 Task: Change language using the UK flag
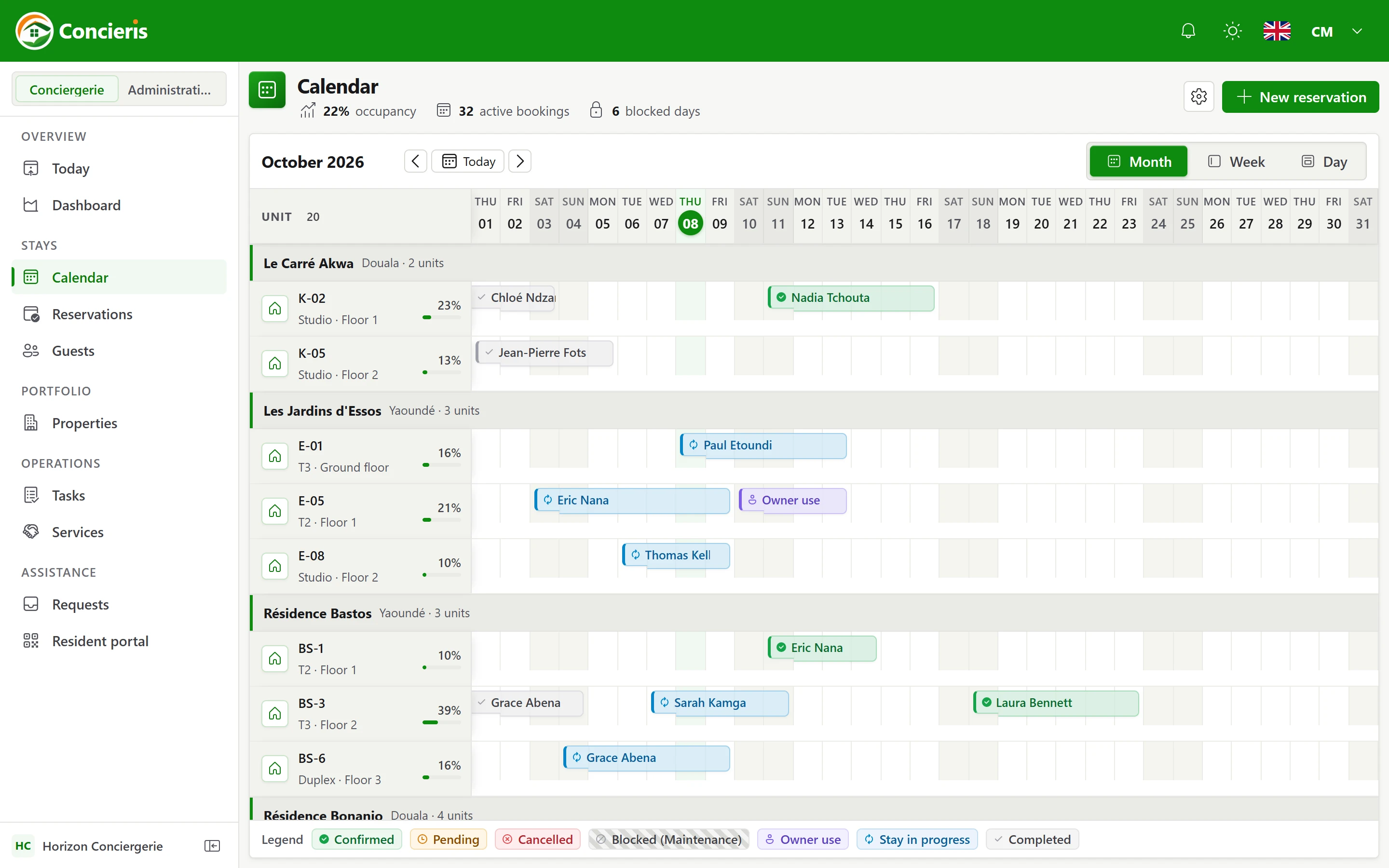(x=1277, y=31)
